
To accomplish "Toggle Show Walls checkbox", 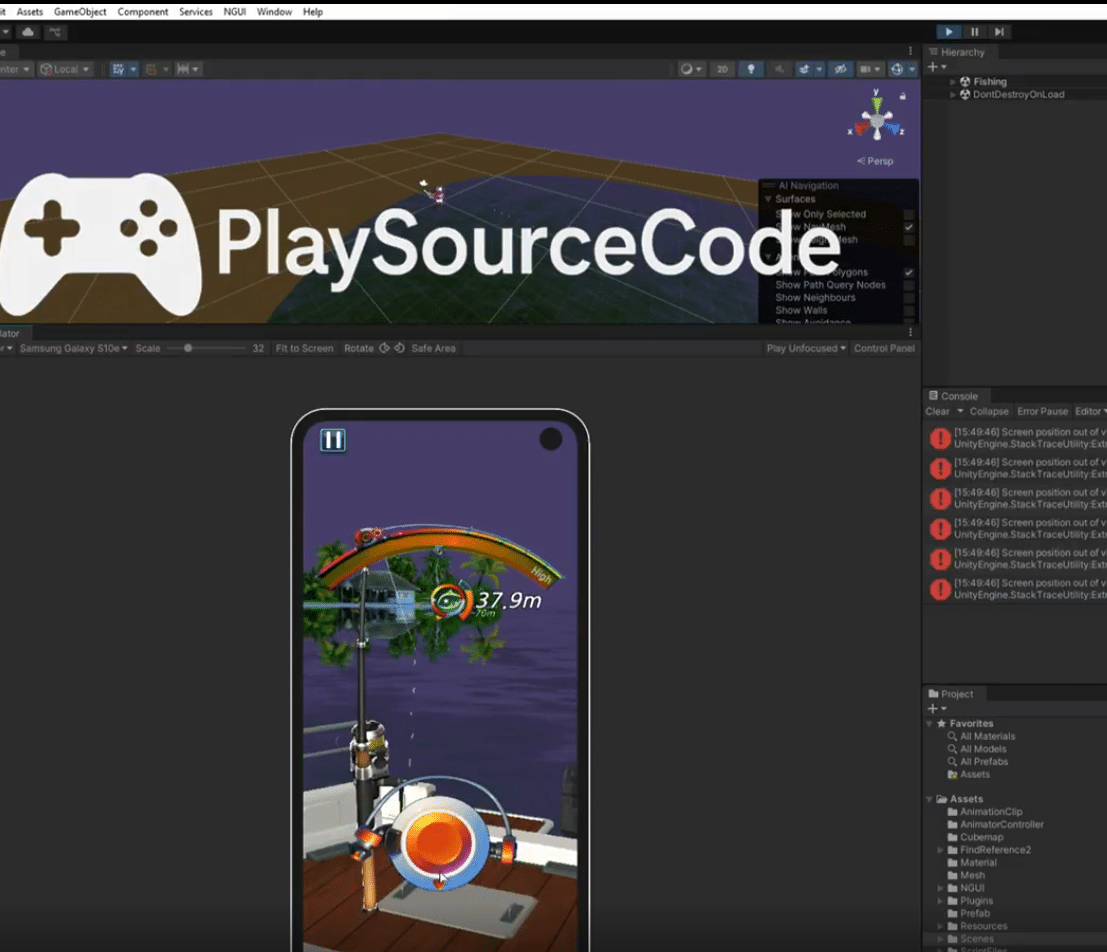I will point(909,311).
